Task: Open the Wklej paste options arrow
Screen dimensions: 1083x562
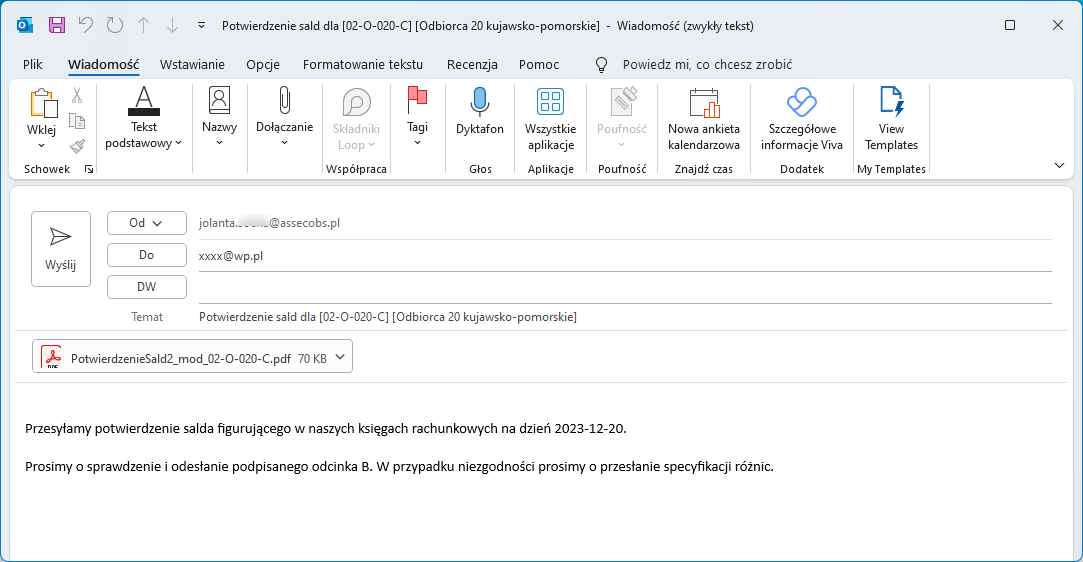Action: (41, 146)
